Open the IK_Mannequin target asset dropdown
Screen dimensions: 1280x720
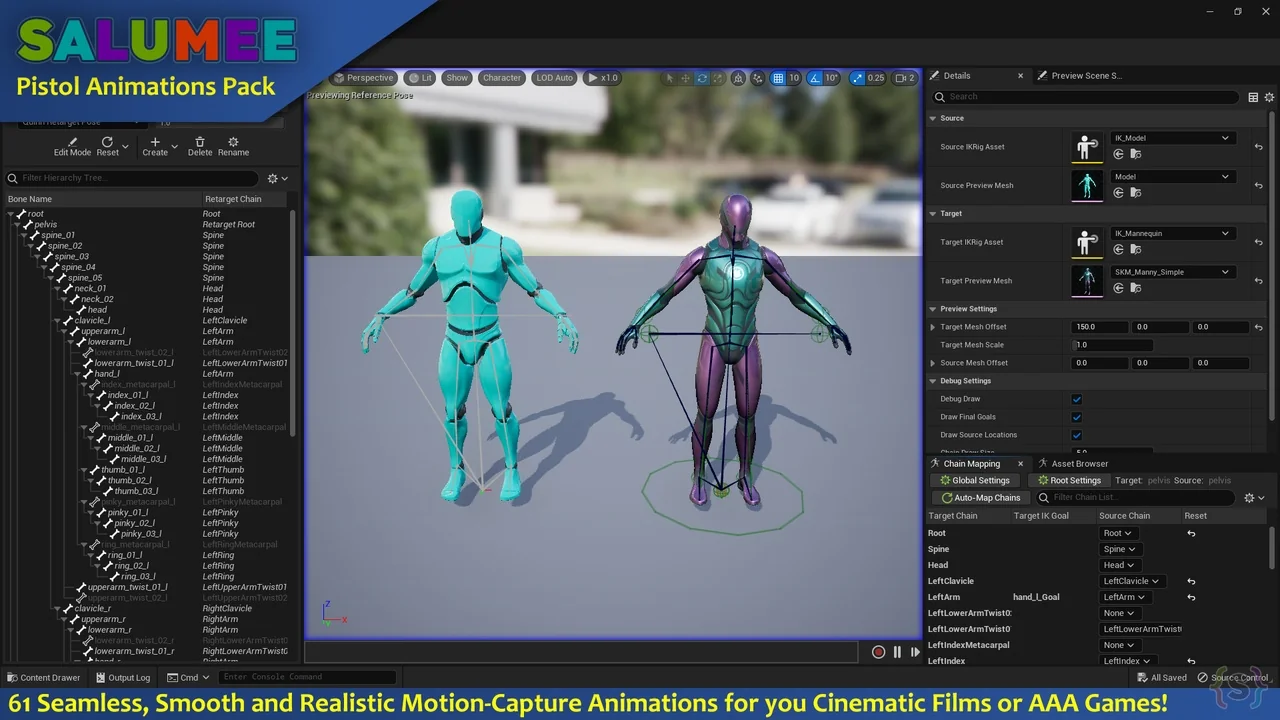pos(1172,233)
